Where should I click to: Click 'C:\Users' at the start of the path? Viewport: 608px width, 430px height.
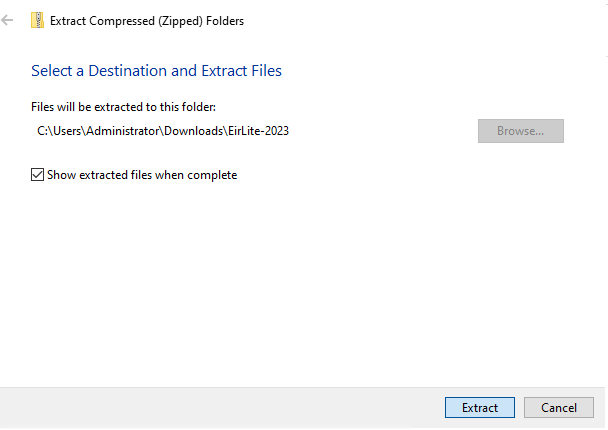[x=59, y=131]
